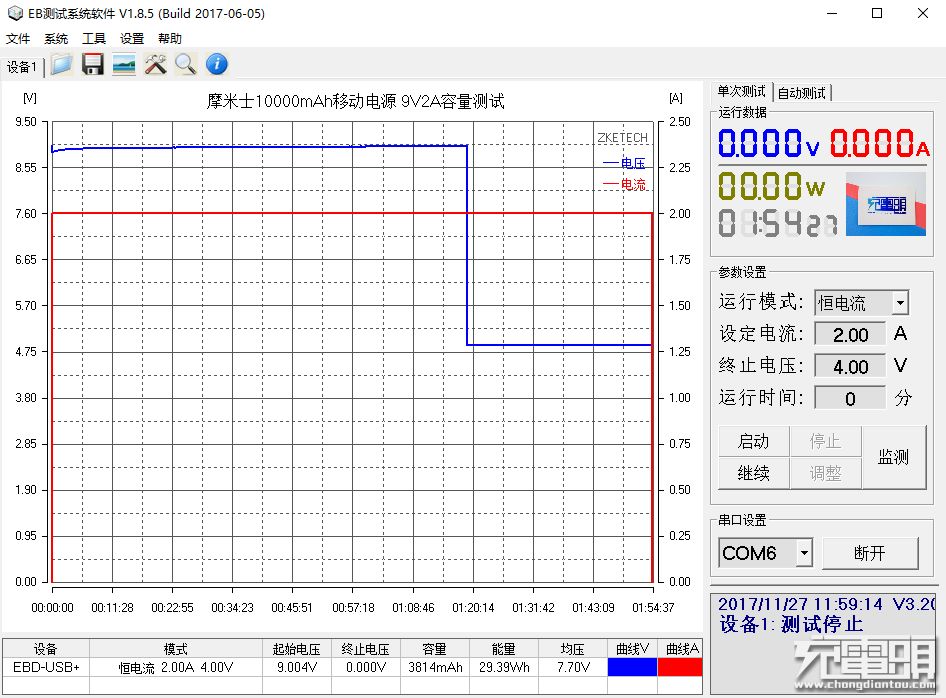
Task: Click the 模式 column header
Action: click(176, 649)
